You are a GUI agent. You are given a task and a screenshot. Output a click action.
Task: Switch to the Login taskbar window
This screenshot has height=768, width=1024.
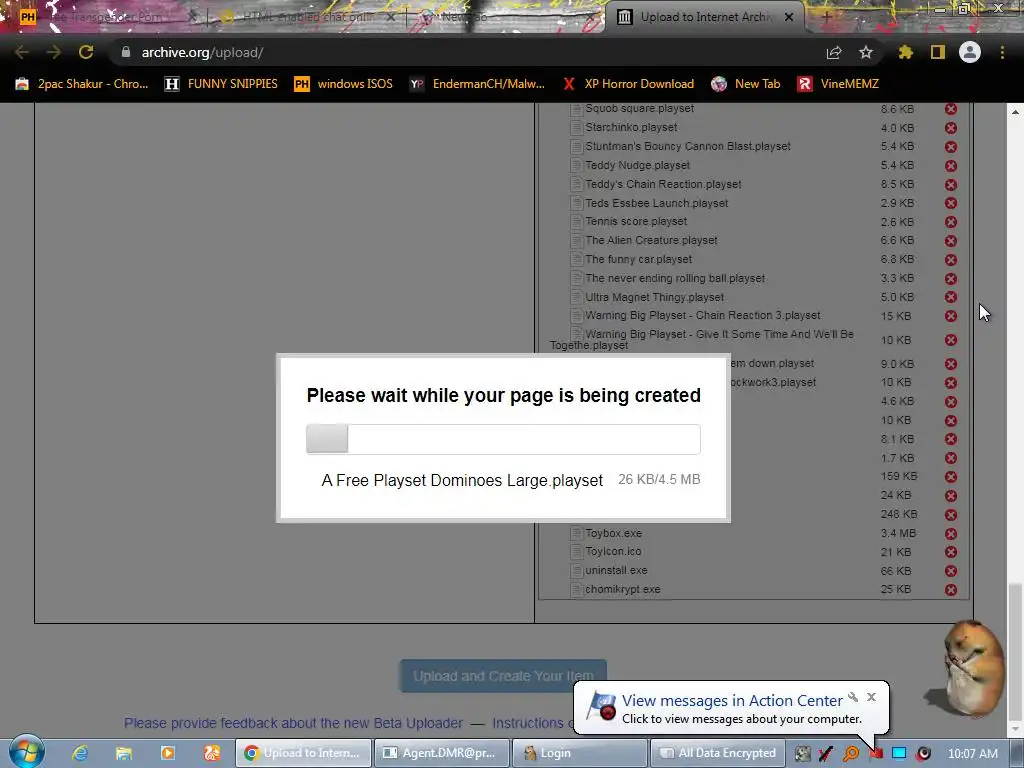pos(579,753)
